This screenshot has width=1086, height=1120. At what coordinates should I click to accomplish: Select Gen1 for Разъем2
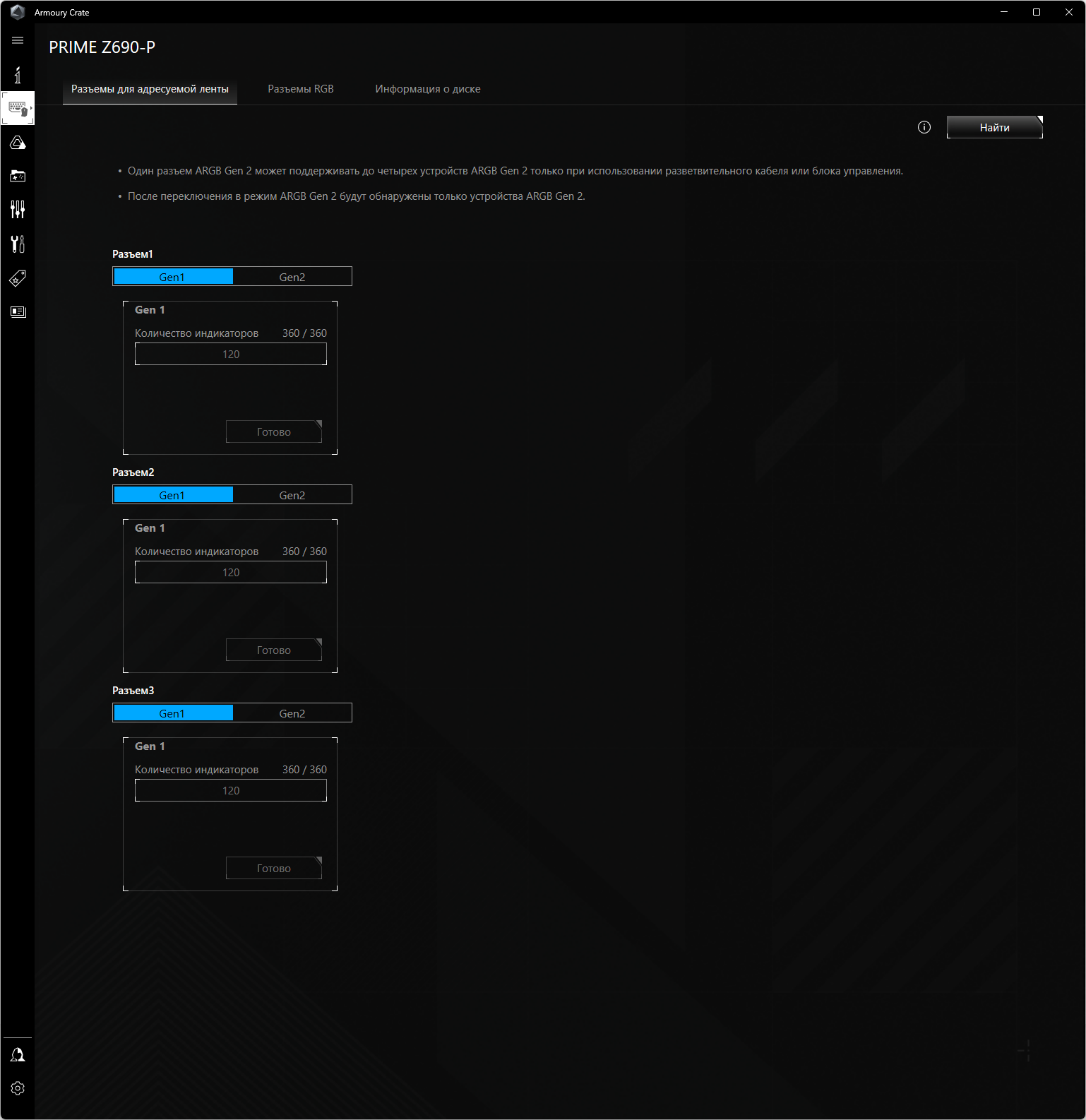(x=173, y=495)
